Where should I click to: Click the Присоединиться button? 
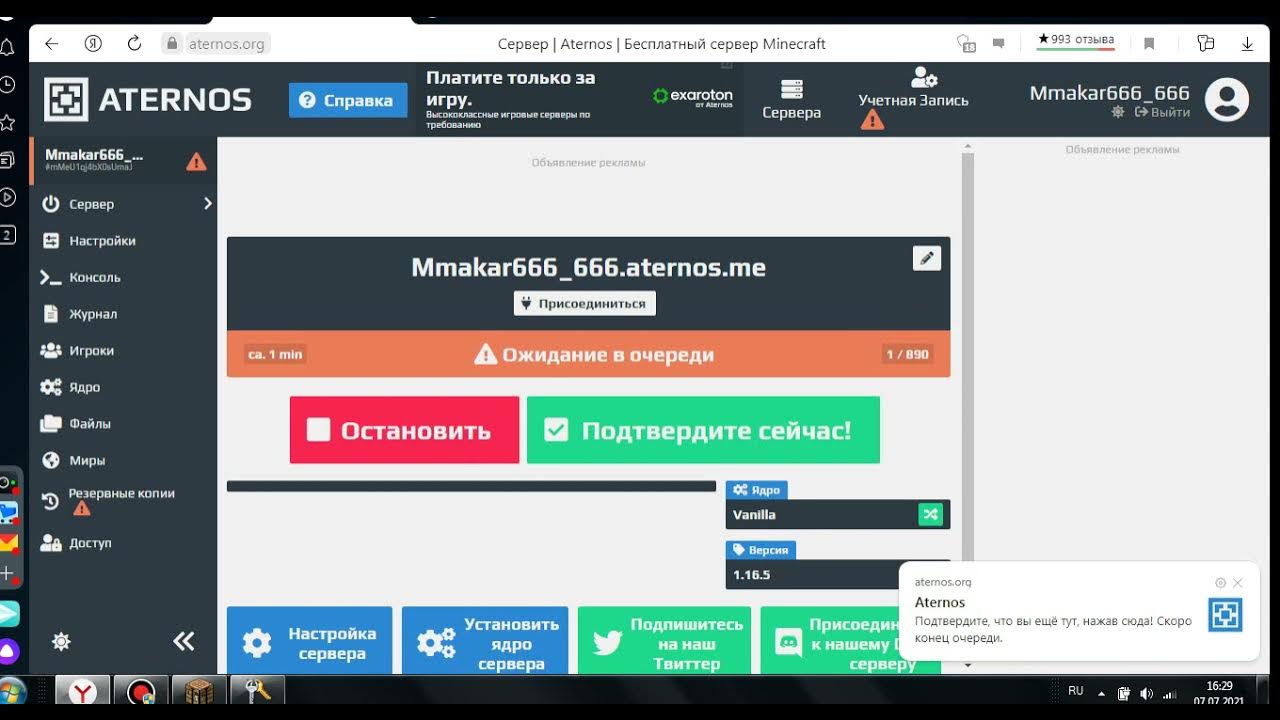tap(585, 303)
